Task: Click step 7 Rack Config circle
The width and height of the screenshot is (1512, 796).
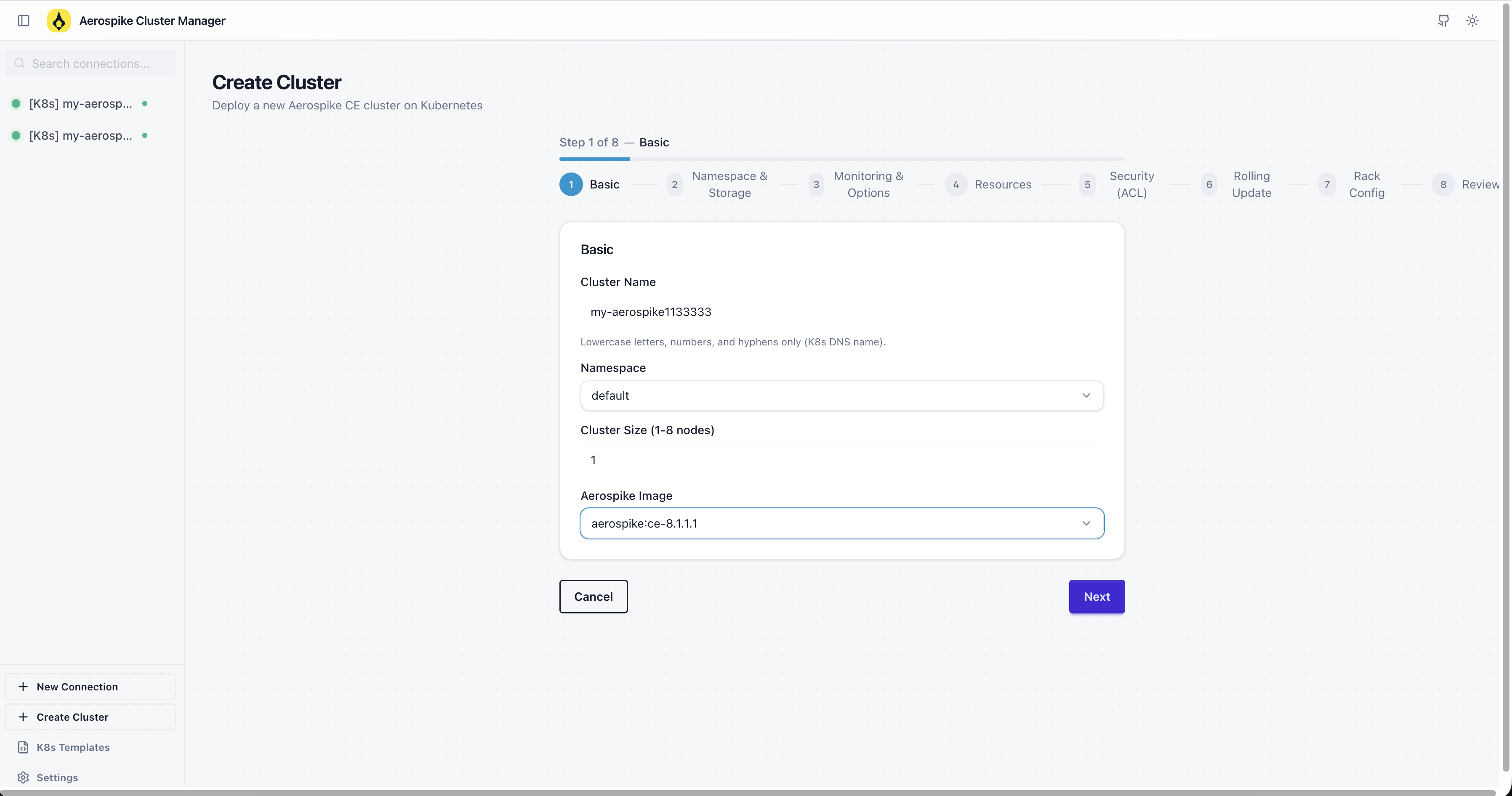Action: tap(1327, 184)
